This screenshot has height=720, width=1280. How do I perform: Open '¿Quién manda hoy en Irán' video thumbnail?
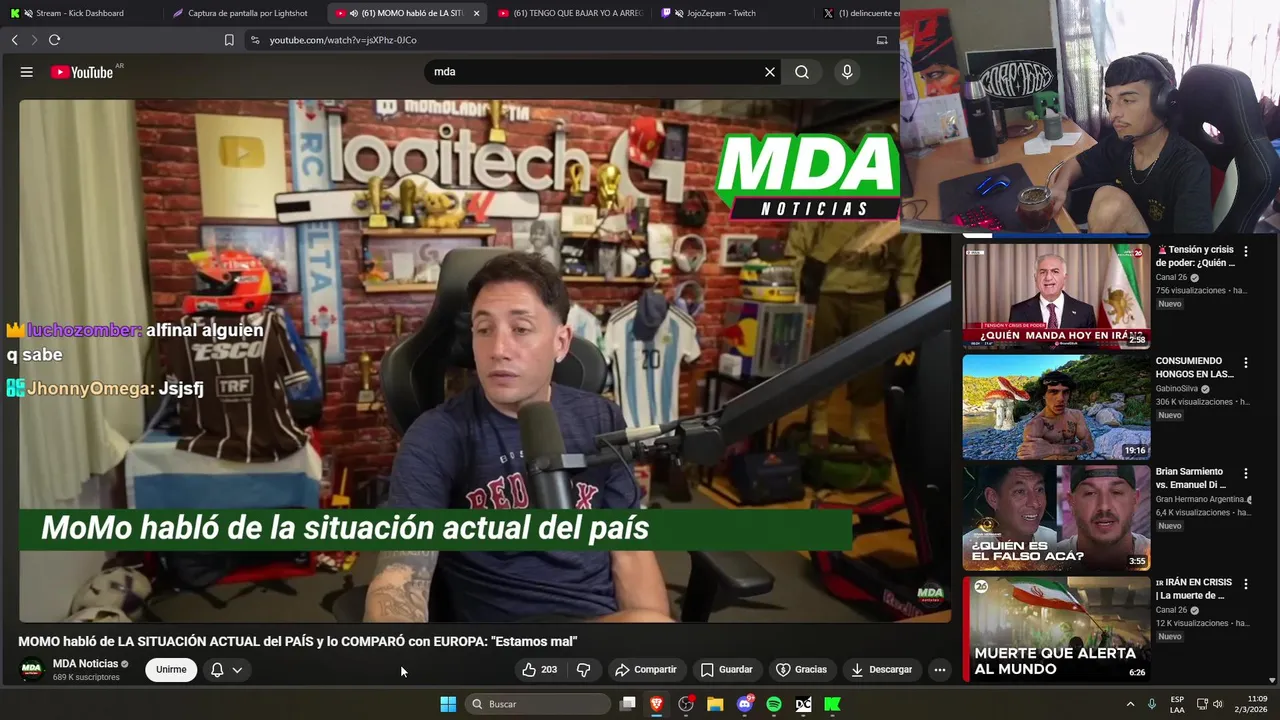(1056, 296)
